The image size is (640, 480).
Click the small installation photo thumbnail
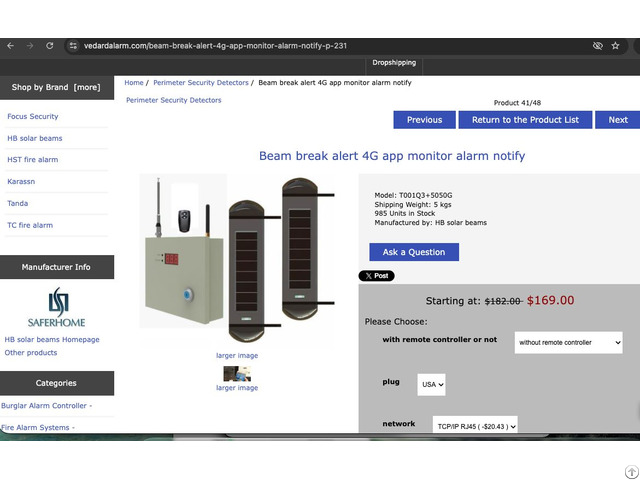point(237,373)
